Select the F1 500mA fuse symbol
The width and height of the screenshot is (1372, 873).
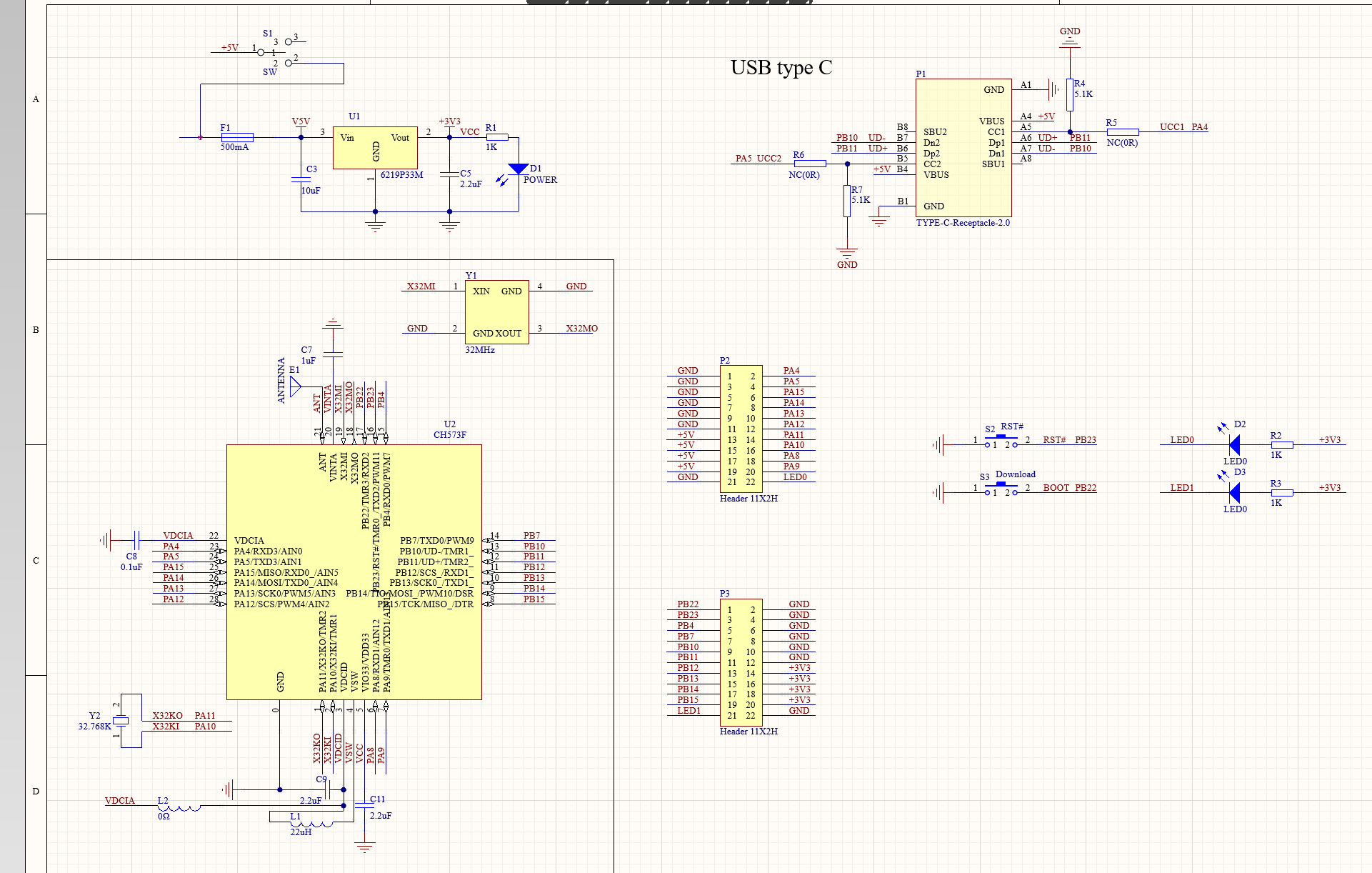(x=237, y=137)
